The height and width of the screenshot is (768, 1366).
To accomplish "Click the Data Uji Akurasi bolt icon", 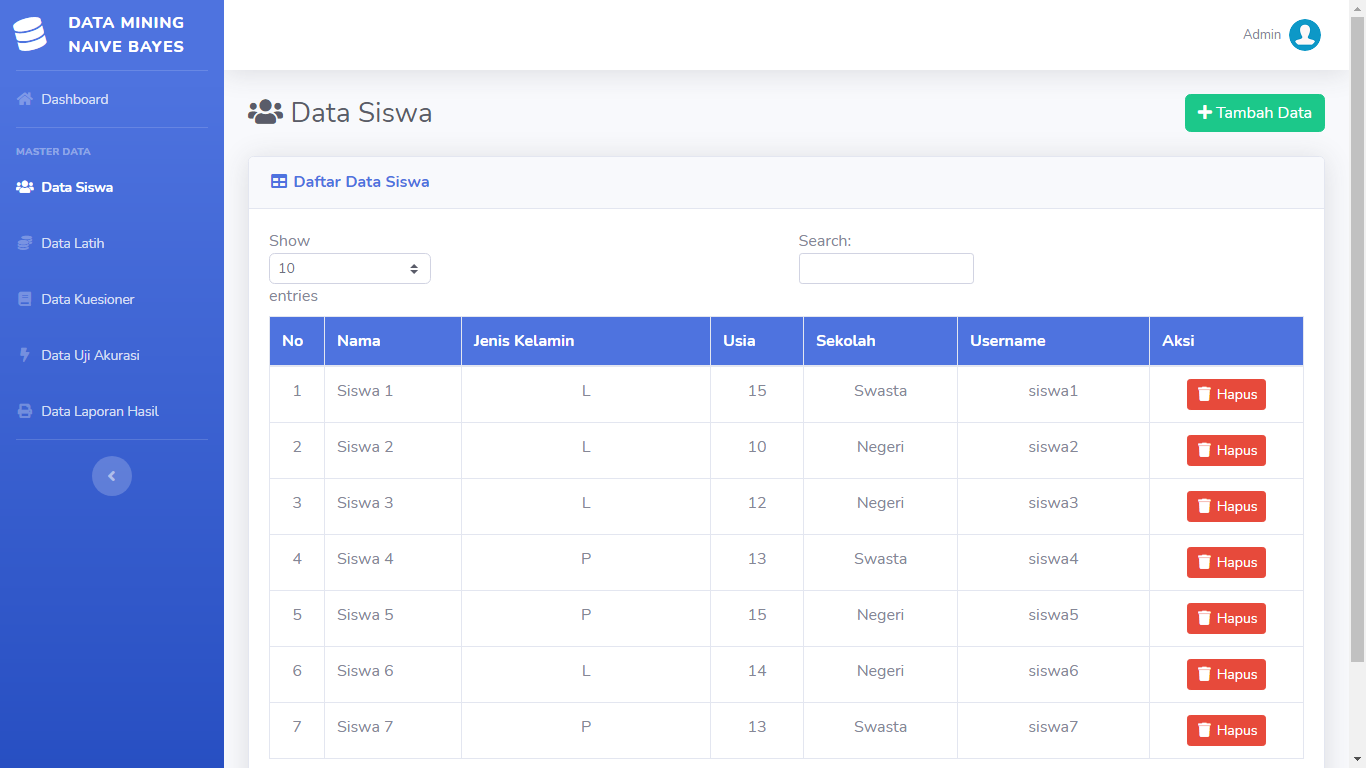I will (25, 355).
